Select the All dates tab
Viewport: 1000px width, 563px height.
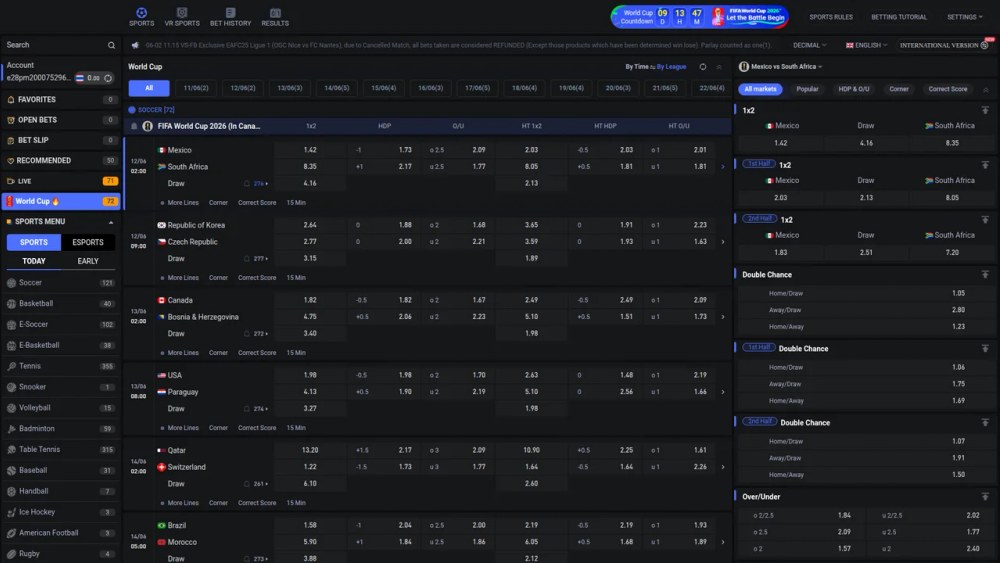[x=149, y=89]
